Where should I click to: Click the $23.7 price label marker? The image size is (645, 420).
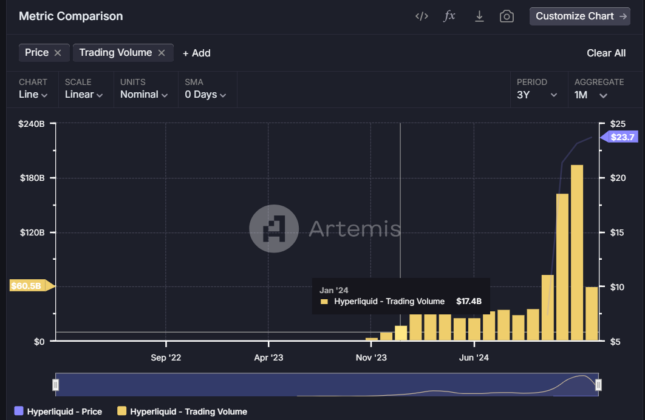click(x=618, y=137)
